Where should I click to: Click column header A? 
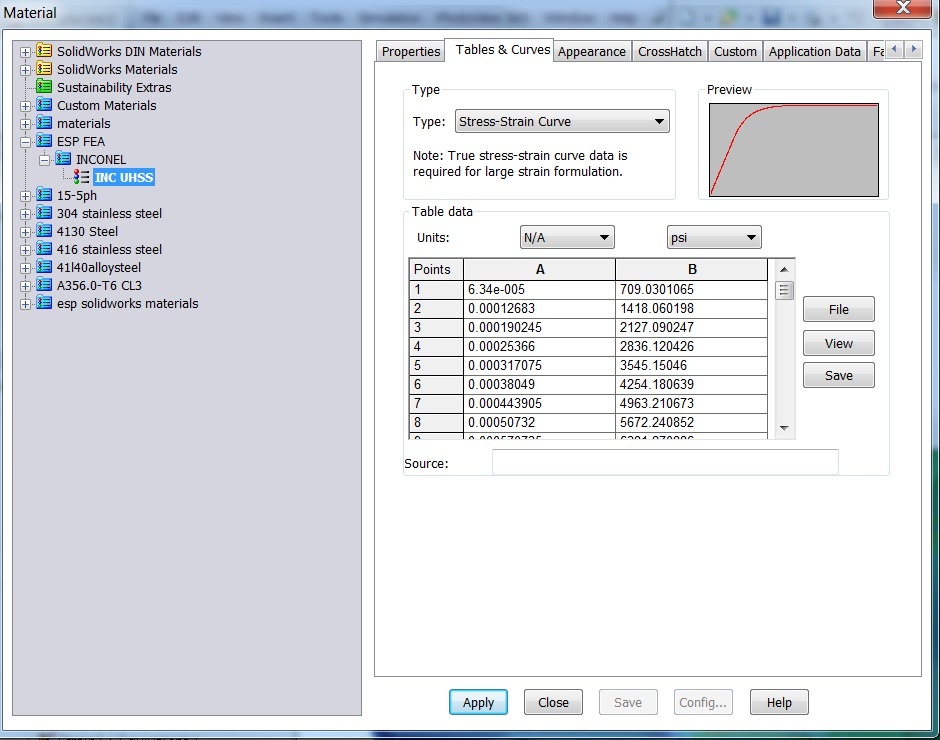tap(539, 269)
